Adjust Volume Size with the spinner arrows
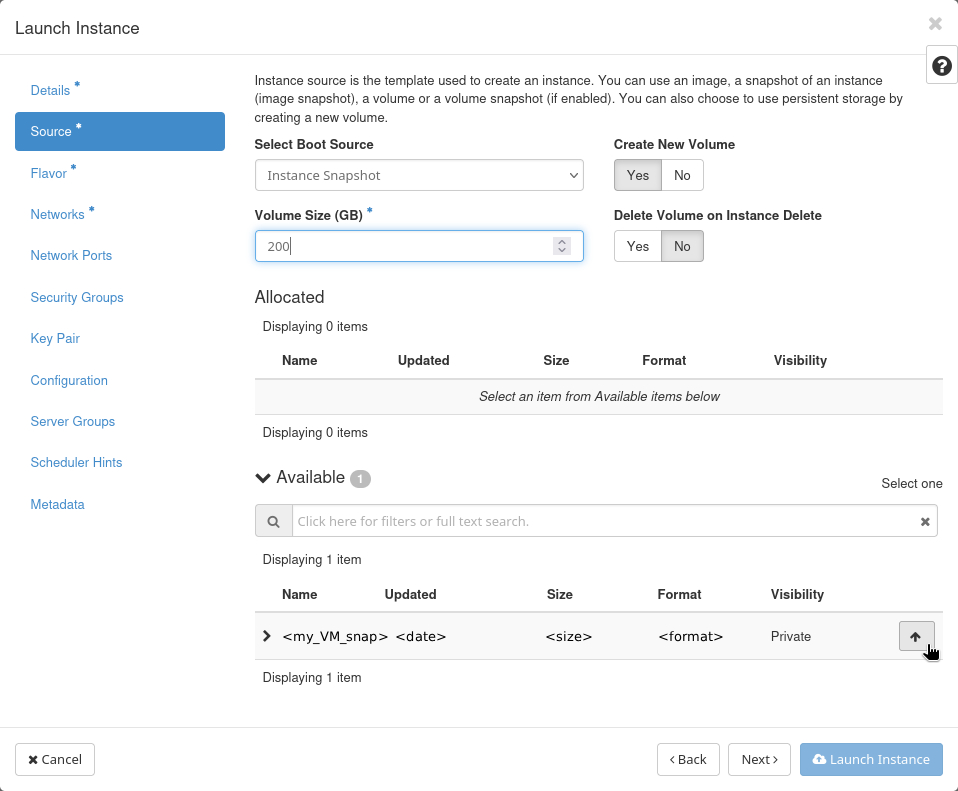 click(562, 246)
